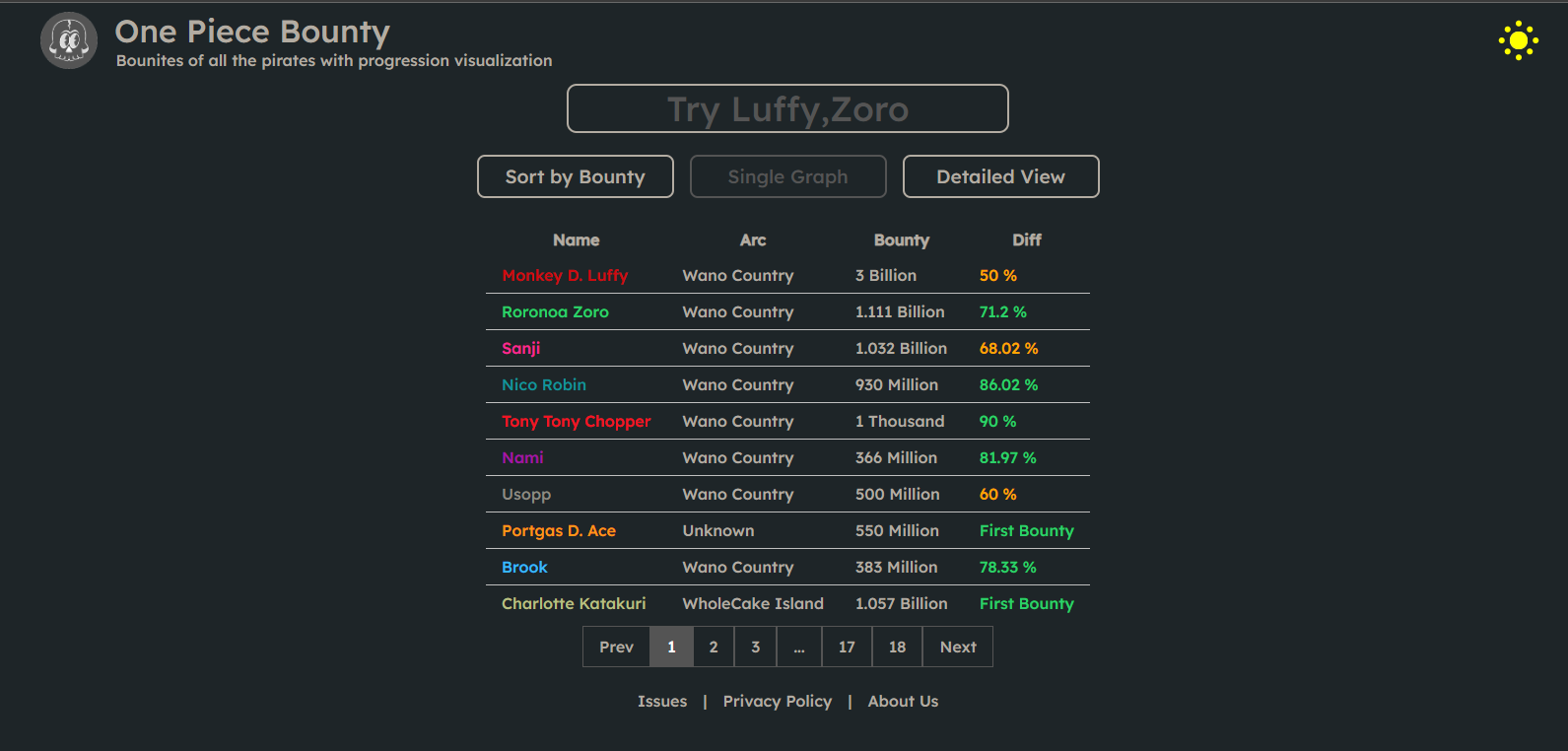Click the Arc column header

(x=753, y=240)
